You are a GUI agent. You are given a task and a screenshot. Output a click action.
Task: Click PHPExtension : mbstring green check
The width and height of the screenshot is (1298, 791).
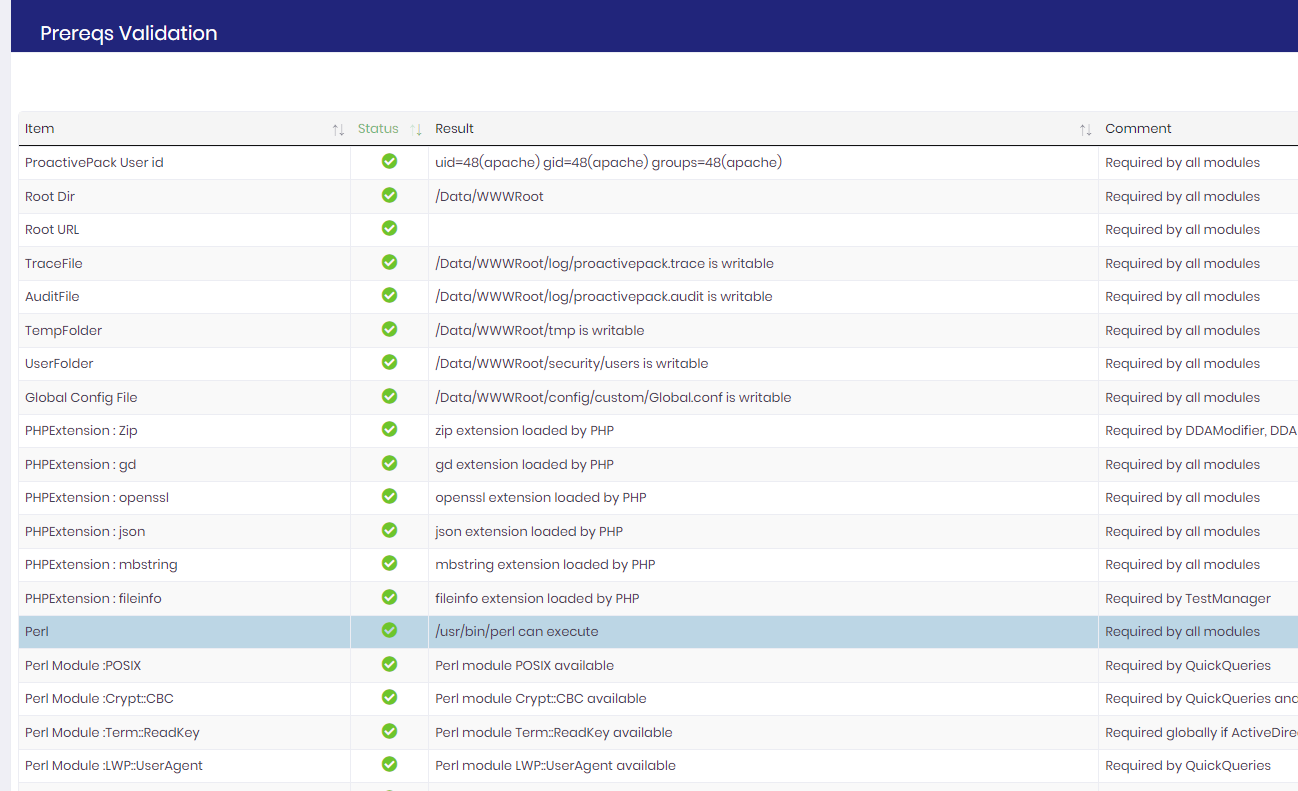(389, 563)
